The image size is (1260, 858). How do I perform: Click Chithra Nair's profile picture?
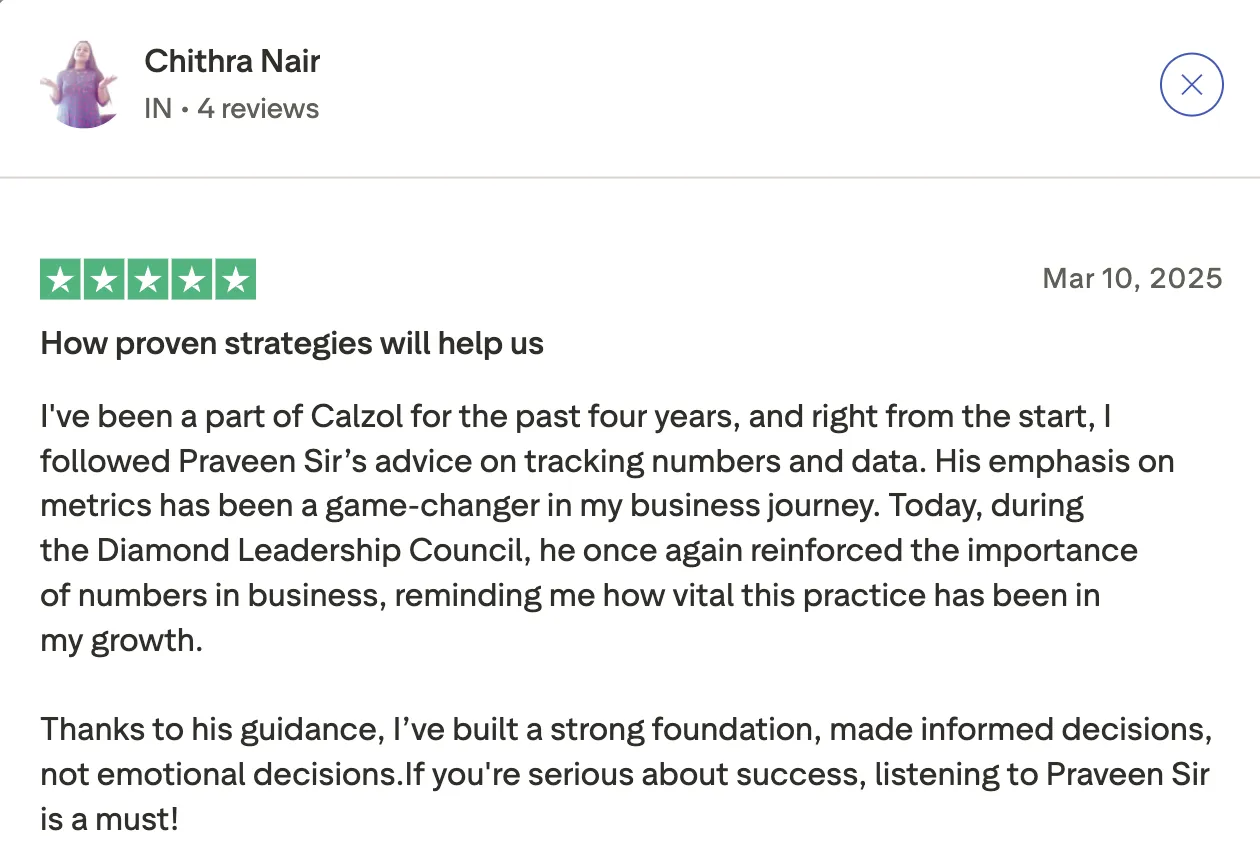click(80, 85)
